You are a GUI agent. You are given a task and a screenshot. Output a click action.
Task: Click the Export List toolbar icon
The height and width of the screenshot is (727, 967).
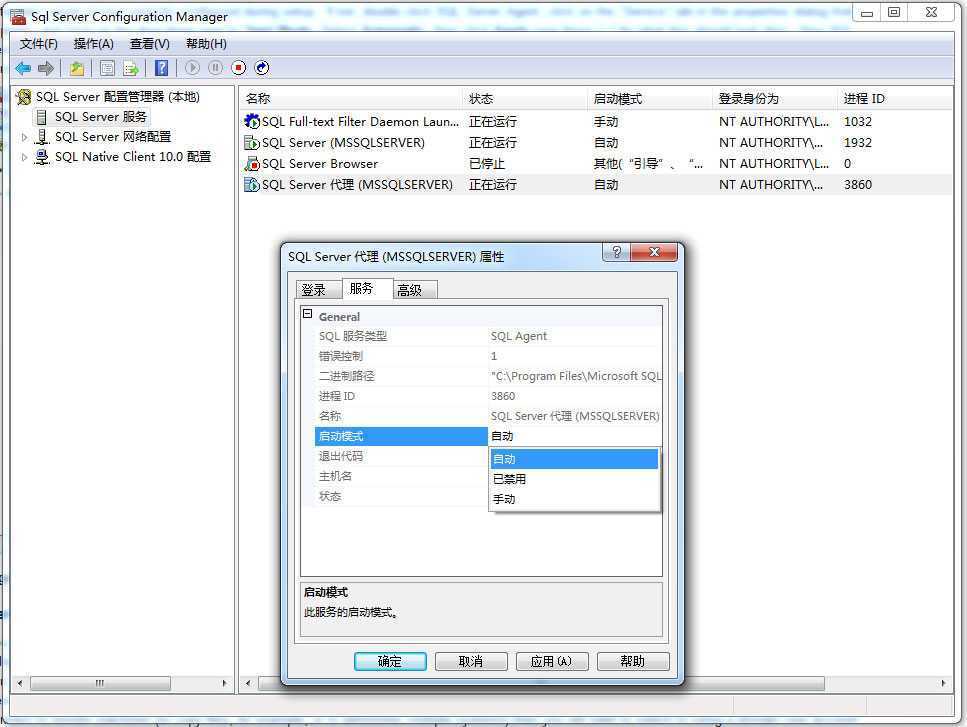[130, 68]
